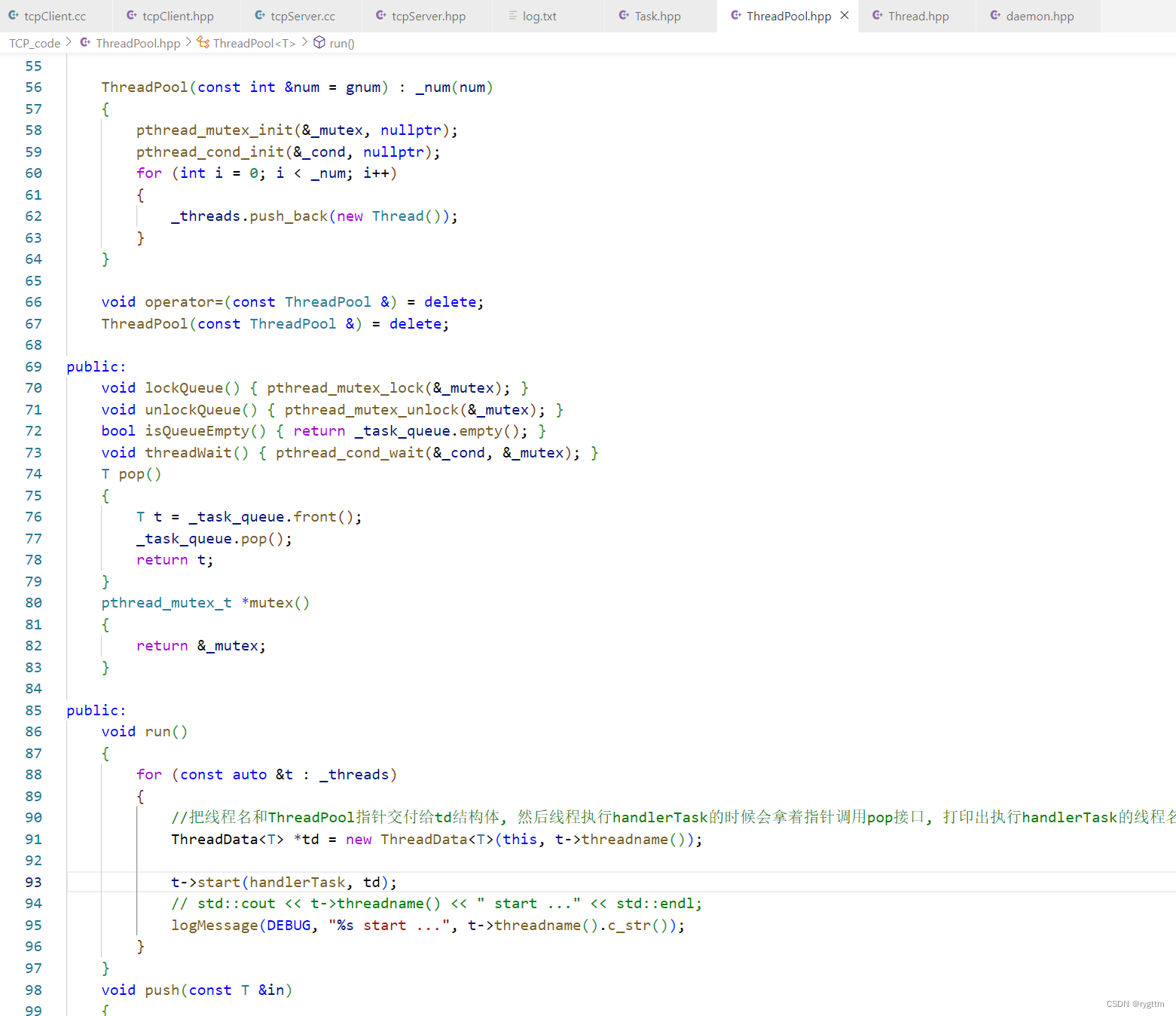Image resolution: width=1176 pixels, height=1016 pixels.
Task: Click the run() method breadcrumb
Action: pyautogui.click(x=342, y=43)
